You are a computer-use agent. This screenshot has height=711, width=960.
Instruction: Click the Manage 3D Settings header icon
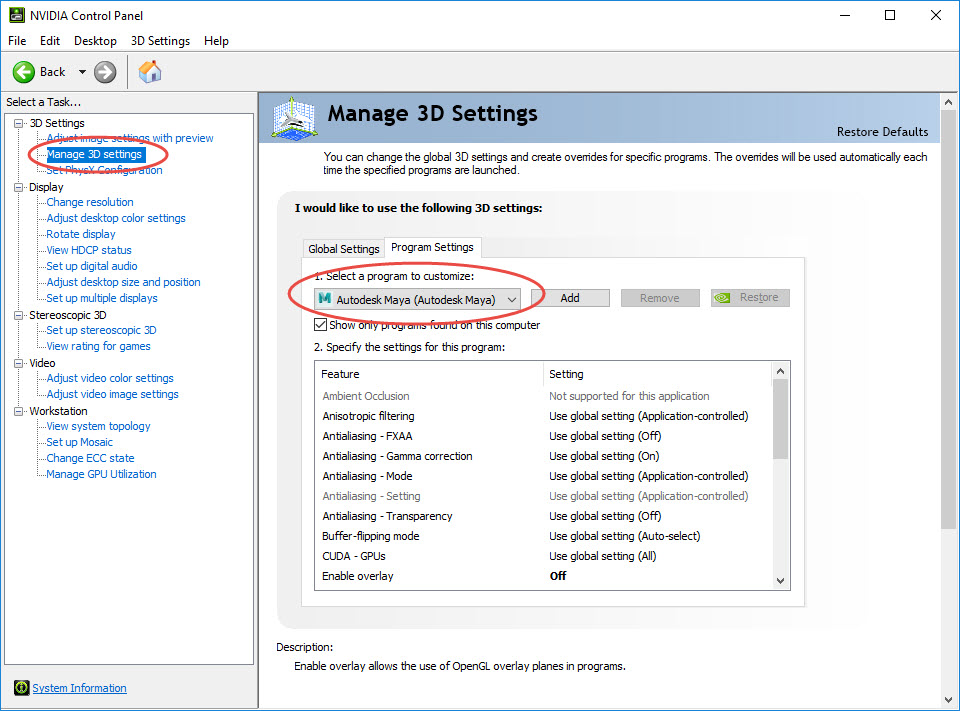295,119
